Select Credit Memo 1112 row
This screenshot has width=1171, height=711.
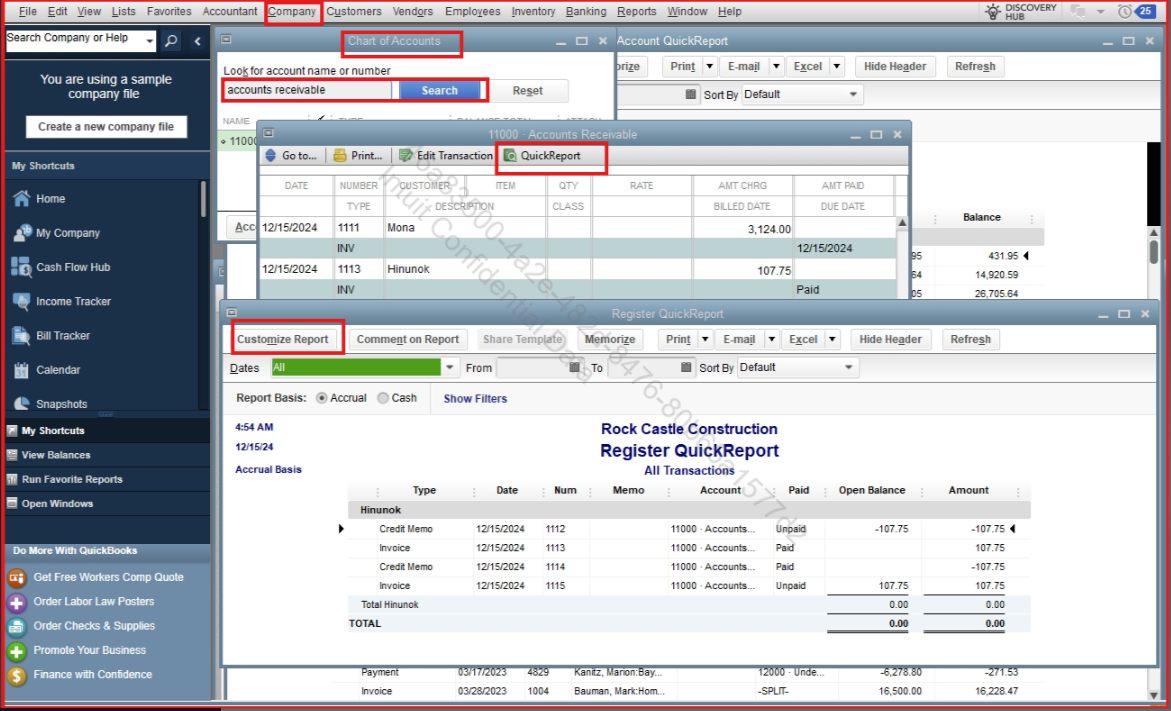coord(689,529)
